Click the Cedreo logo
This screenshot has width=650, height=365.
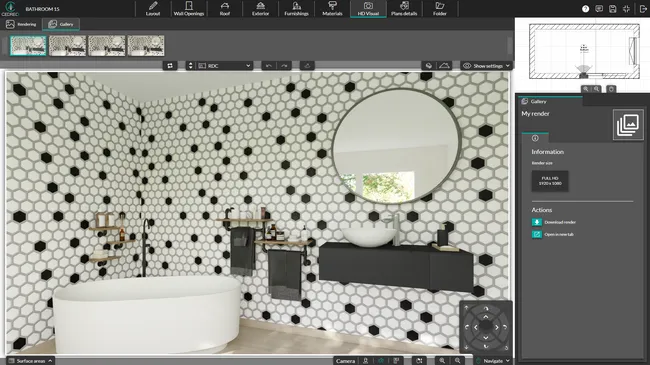[10, 8]
